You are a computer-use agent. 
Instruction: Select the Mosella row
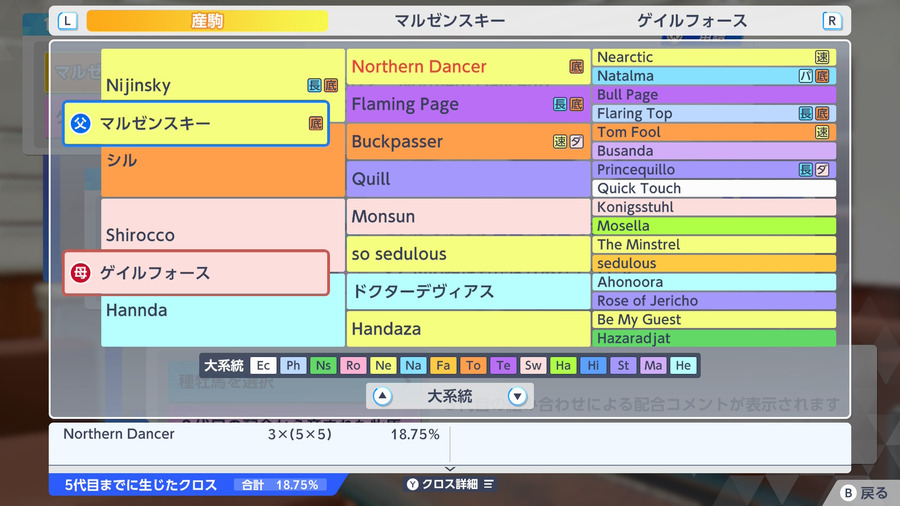[714, 225]
